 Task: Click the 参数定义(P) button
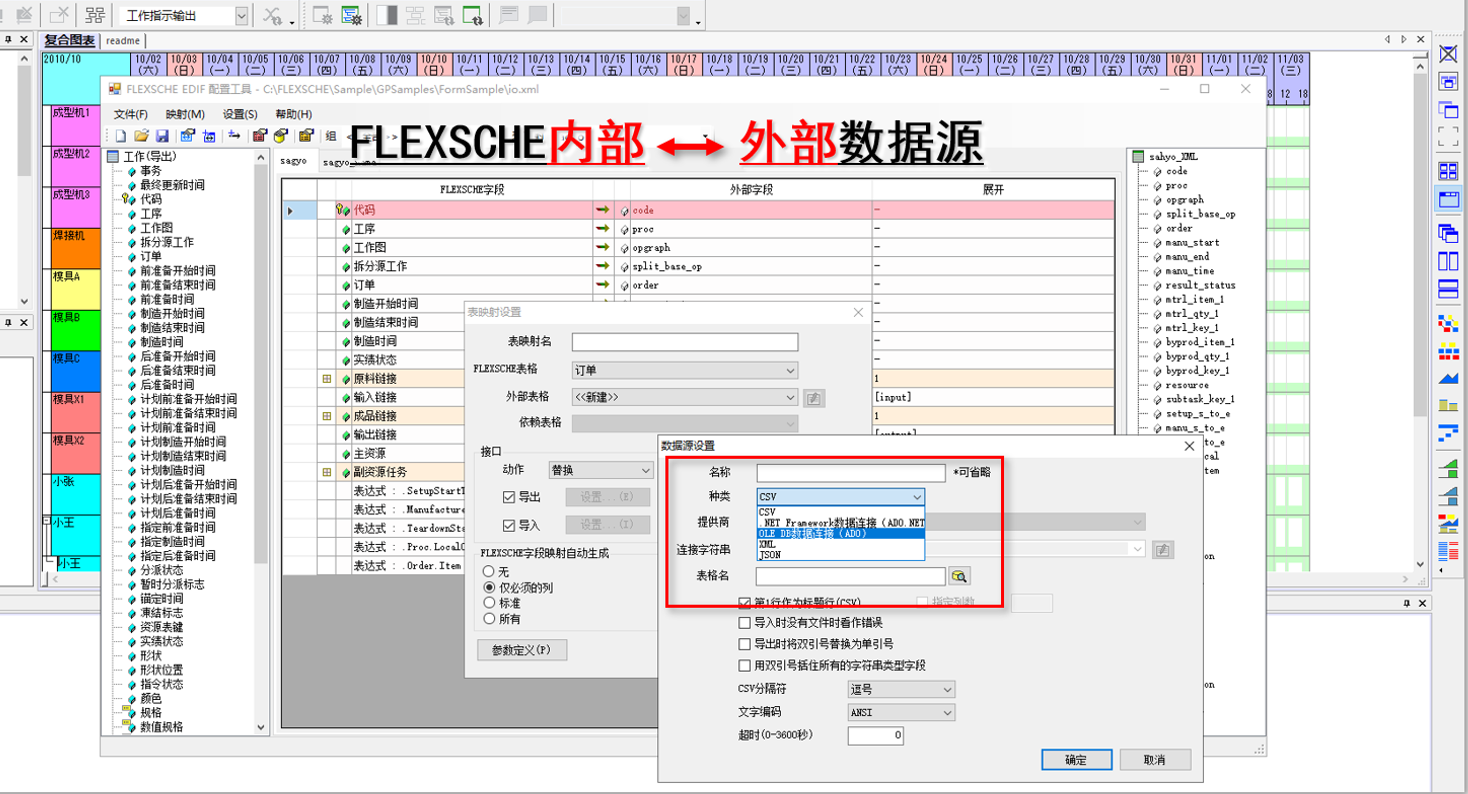tap(521, 649)
